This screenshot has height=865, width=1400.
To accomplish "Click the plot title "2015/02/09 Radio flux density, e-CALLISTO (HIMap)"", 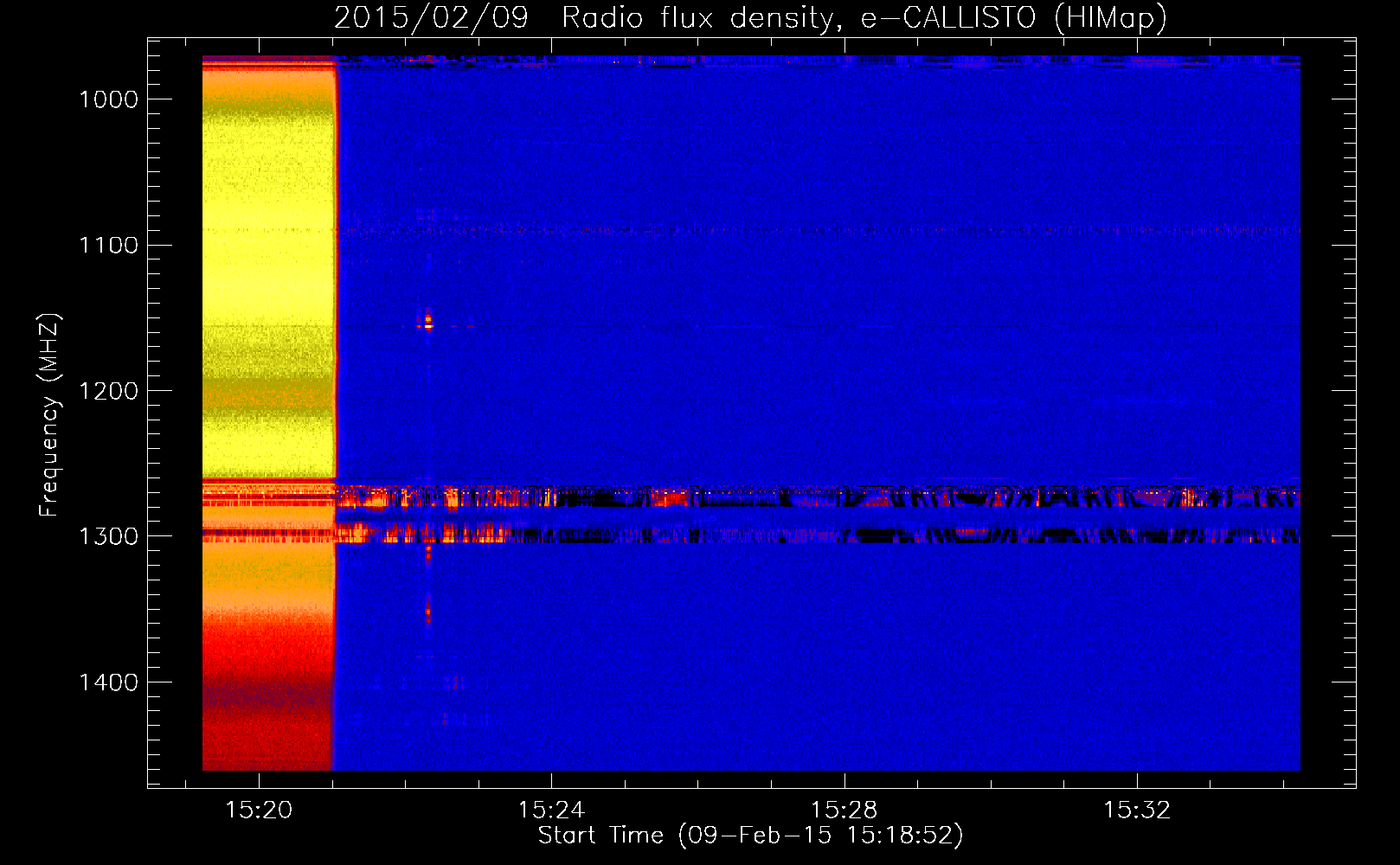I will coord(750,17).
